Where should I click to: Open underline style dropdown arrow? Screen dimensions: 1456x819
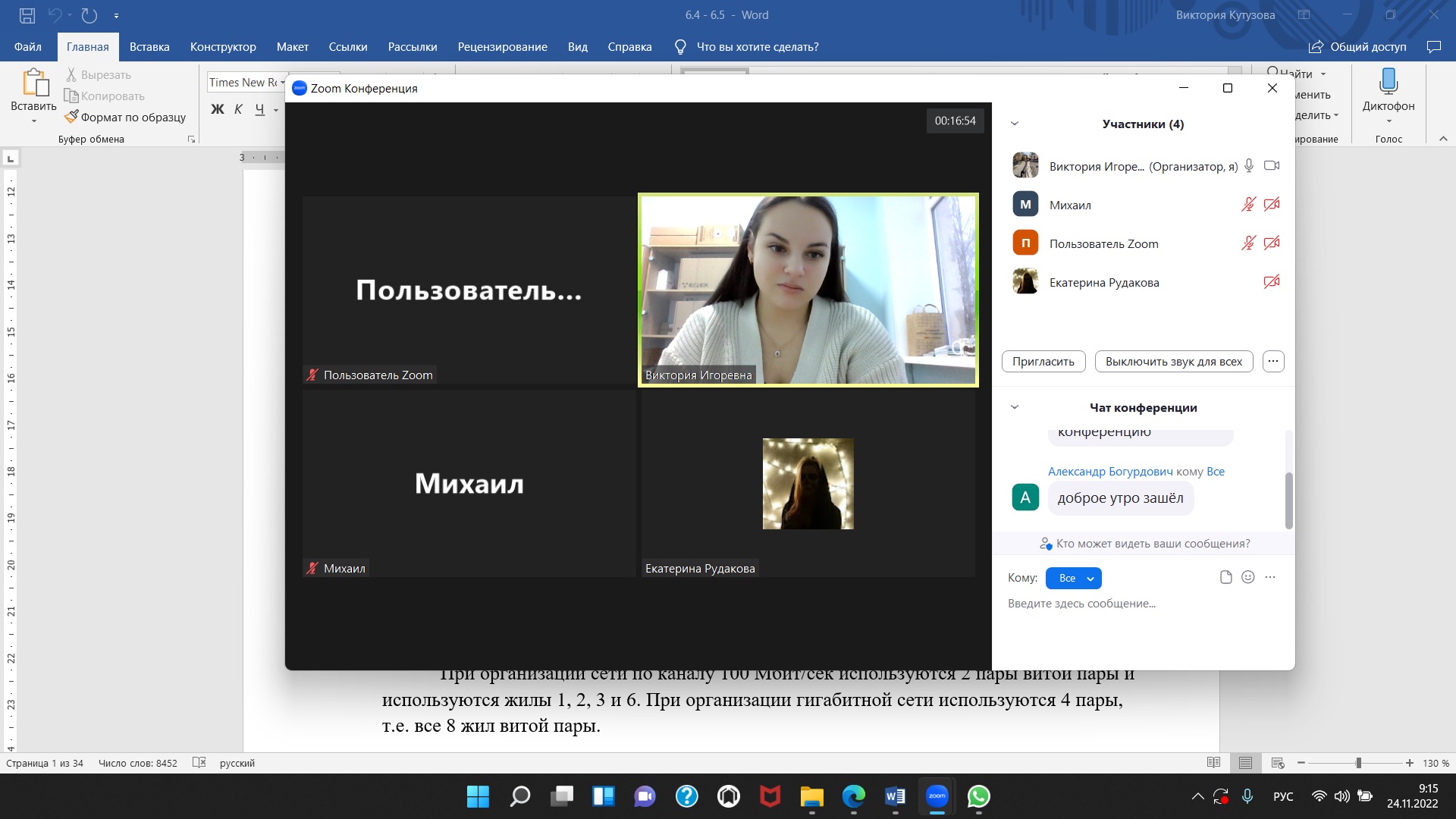(276, 110)
